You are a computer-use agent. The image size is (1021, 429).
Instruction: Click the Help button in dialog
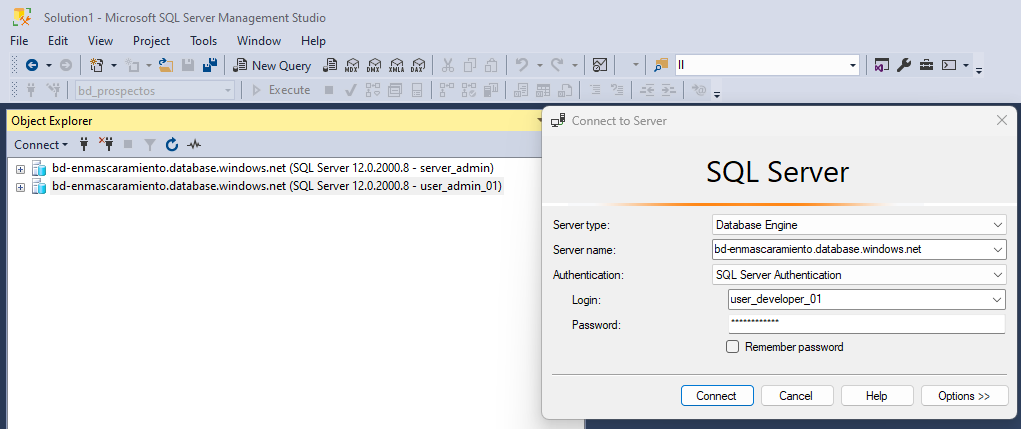pos(877,396)
